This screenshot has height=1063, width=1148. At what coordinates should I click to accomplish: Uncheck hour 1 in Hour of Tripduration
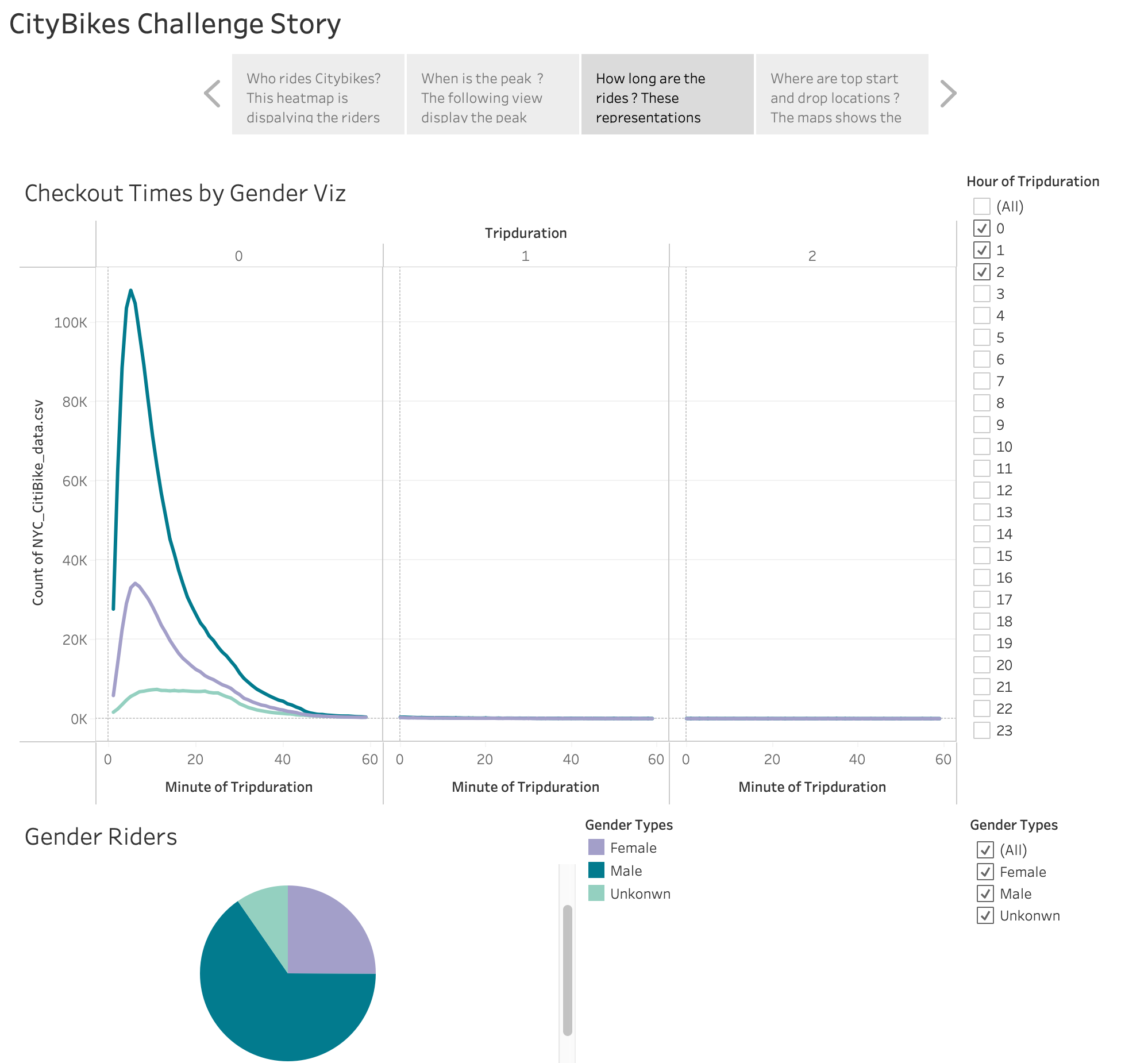point(982,249)
